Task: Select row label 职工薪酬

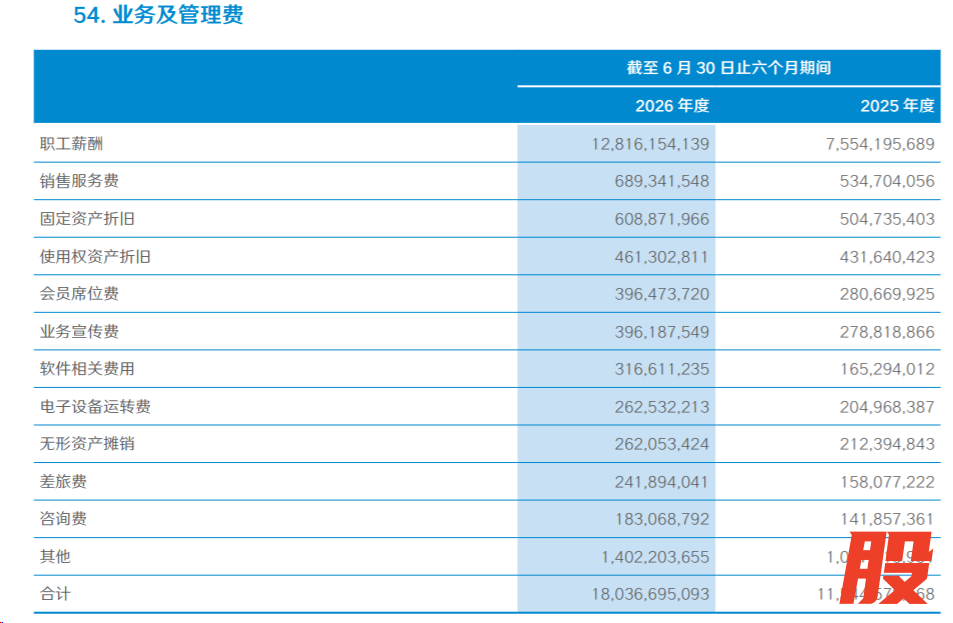Action: click(x=71, y=144)
